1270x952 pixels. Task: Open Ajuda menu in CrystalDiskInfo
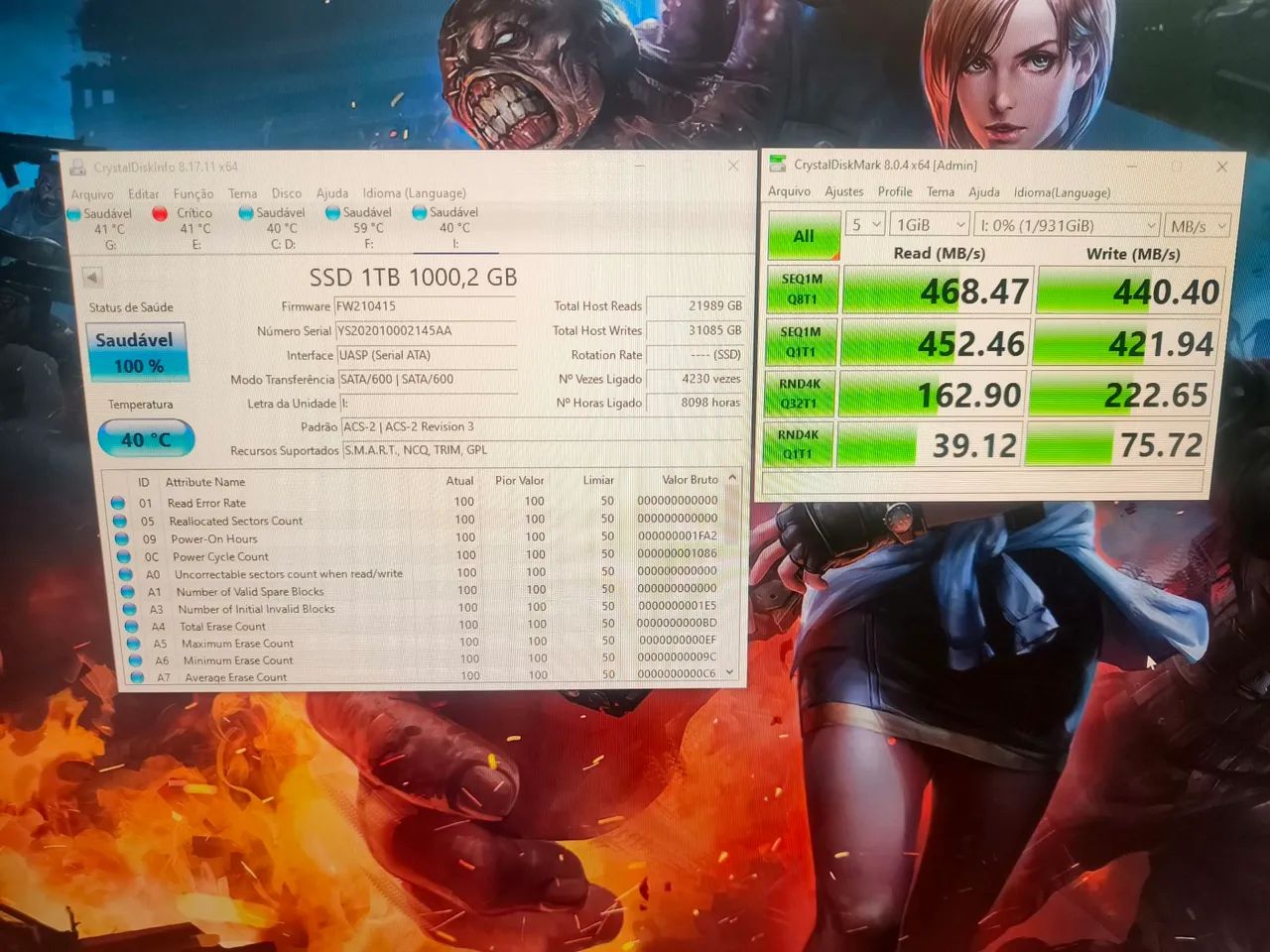(x=332, y=193)
